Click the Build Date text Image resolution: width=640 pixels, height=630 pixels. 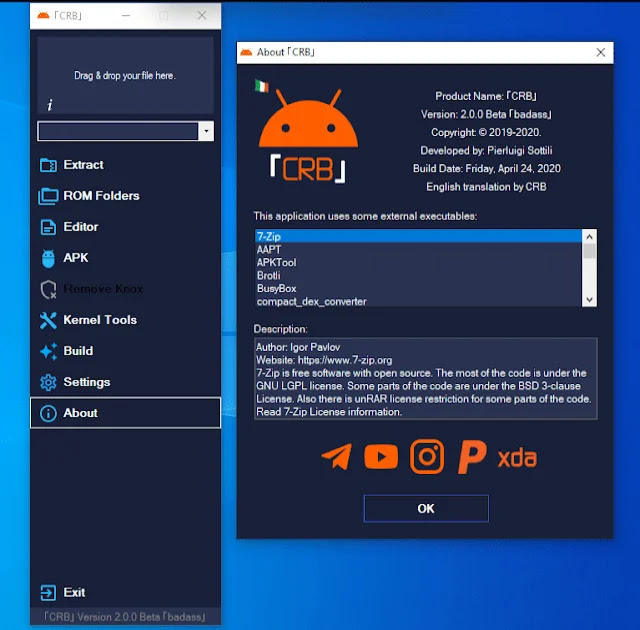coord(487,169)
